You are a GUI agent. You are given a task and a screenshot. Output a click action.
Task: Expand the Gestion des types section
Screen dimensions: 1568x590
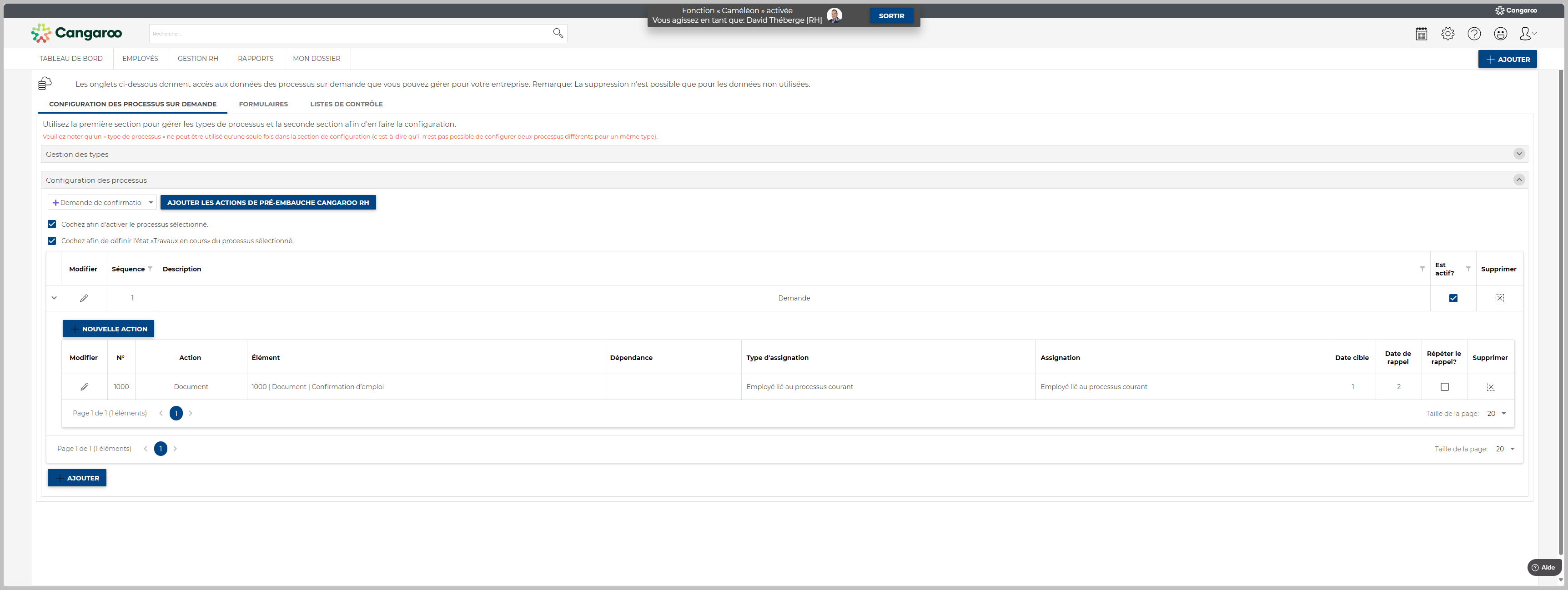pyautogui.click(x=1519, y=154)
